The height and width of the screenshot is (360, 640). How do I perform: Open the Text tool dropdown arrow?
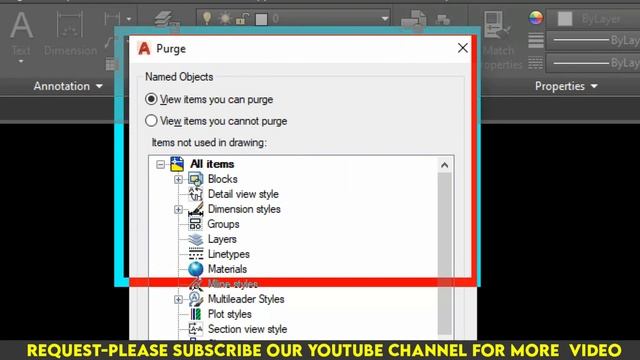pos(21,62)
